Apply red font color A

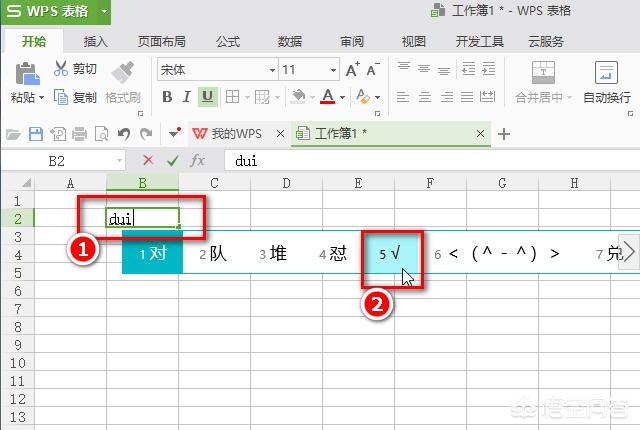click(x=327, y=97)
